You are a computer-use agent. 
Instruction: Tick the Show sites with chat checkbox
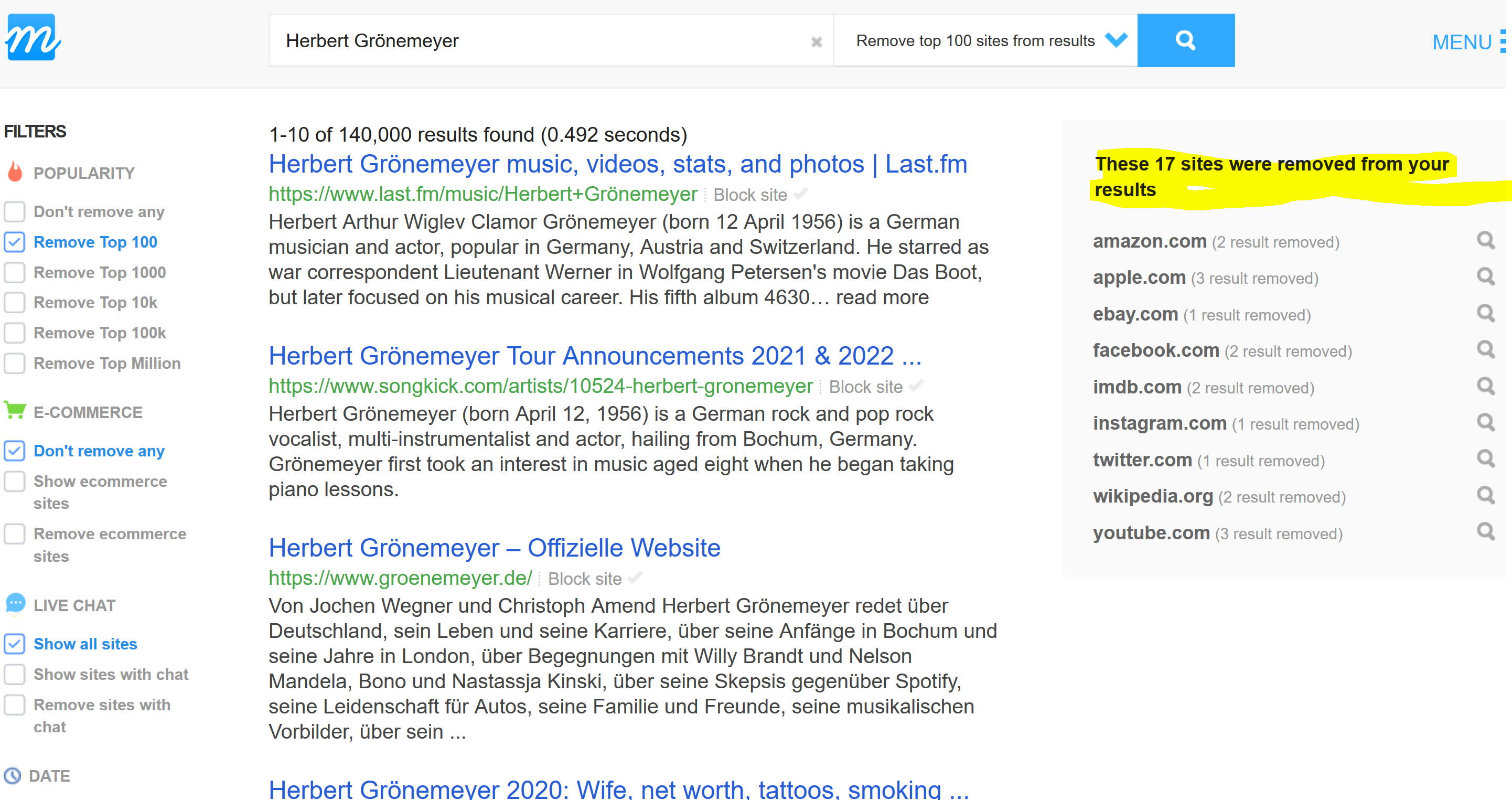click(x=15, y=675)
